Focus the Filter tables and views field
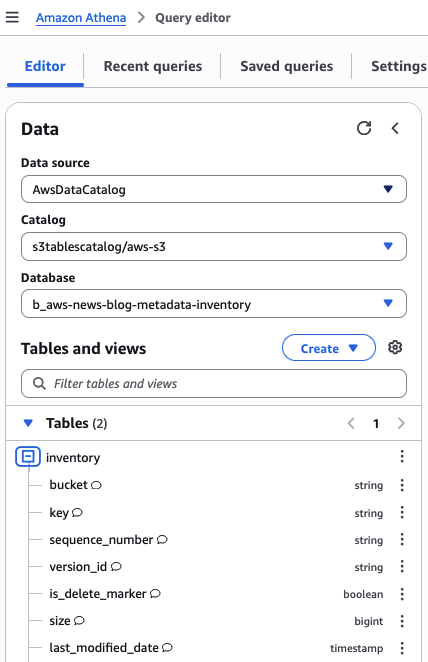 214,383
